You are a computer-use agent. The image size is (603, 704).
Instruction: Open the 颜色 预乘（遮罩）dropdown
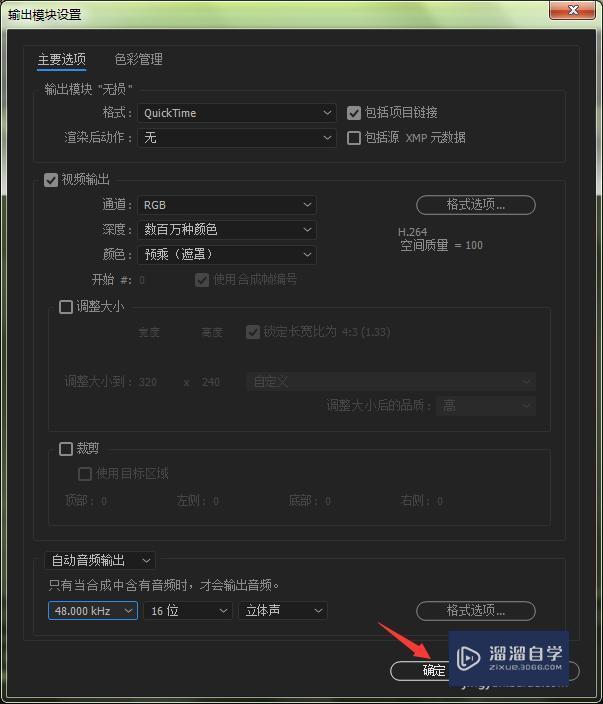pos(227,255)
